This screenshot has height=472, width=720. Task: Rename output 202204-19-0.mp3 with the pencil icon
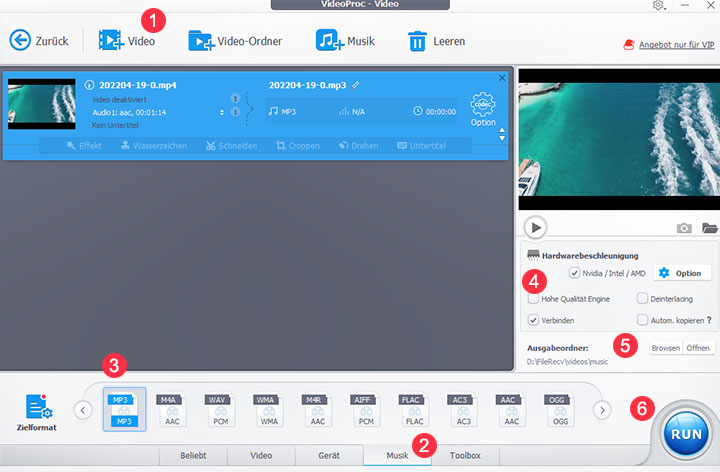(x=355, y=85)
